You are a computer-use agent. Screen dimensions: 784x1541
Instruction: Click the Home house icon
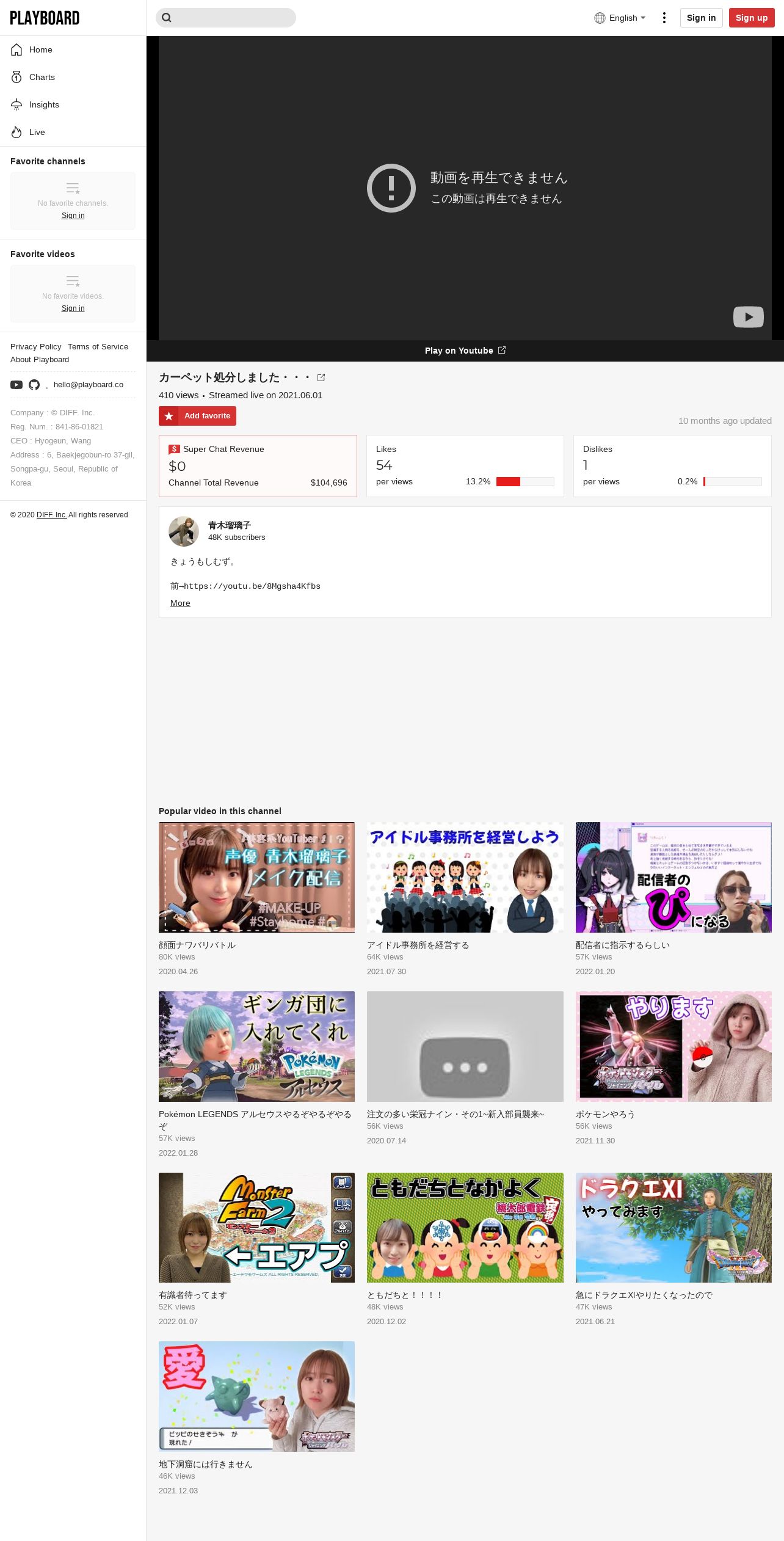pyautogui.click(x=16, y=49)
